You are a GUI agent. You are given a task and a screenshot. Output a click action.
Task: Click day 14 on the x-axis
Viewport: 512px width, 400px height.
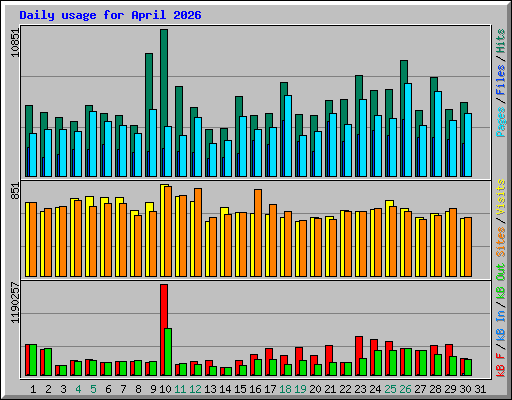[225, 389]
